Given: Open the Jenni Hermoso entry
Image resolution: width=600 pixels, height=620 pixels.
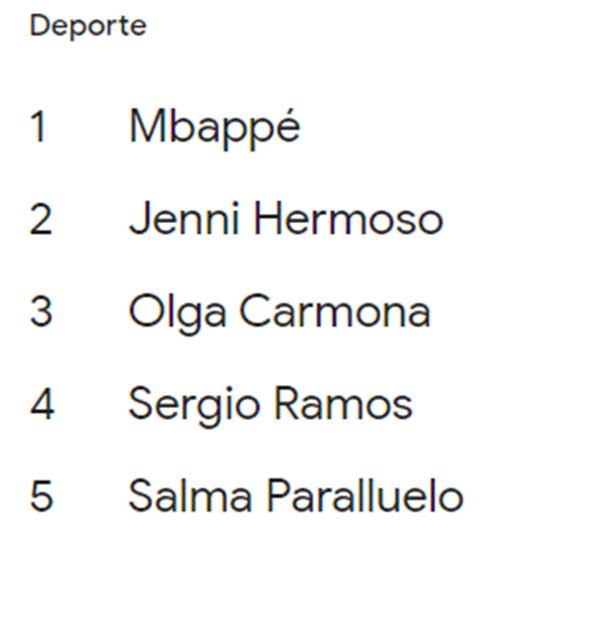Looking at the screenshot, I should (x=285, y=219).
